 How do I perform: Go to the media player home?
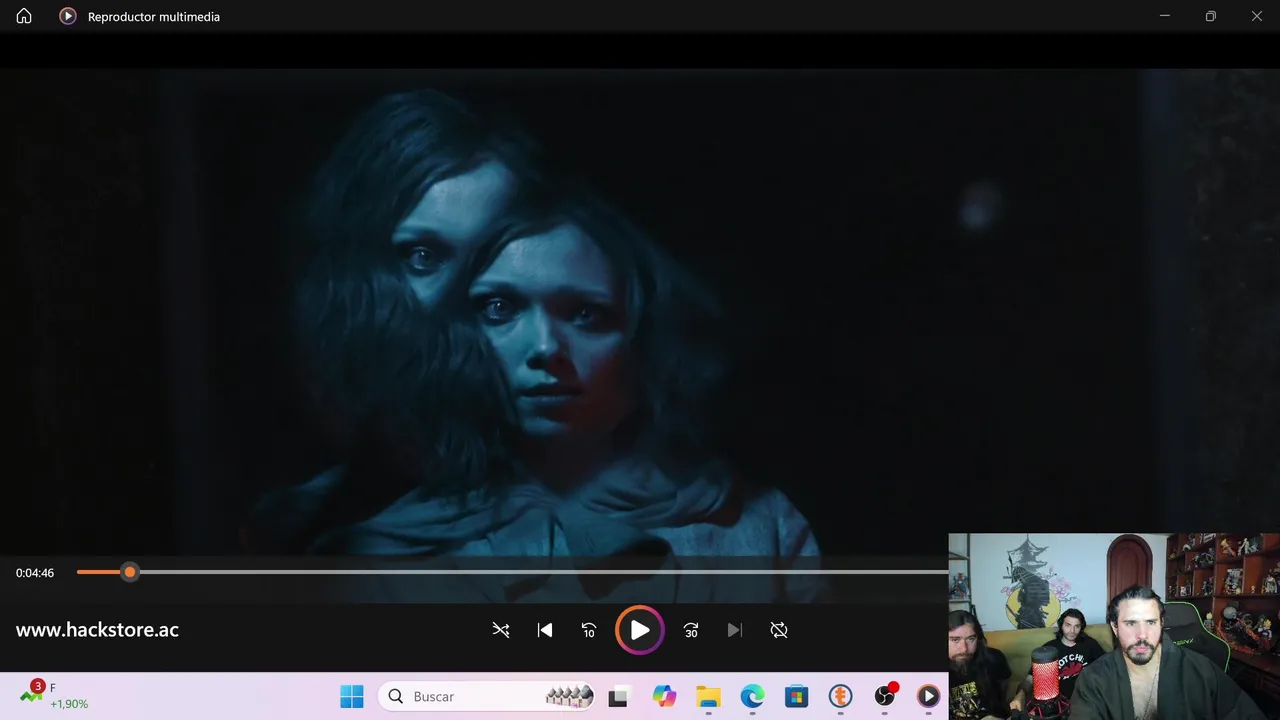[24, 16]
